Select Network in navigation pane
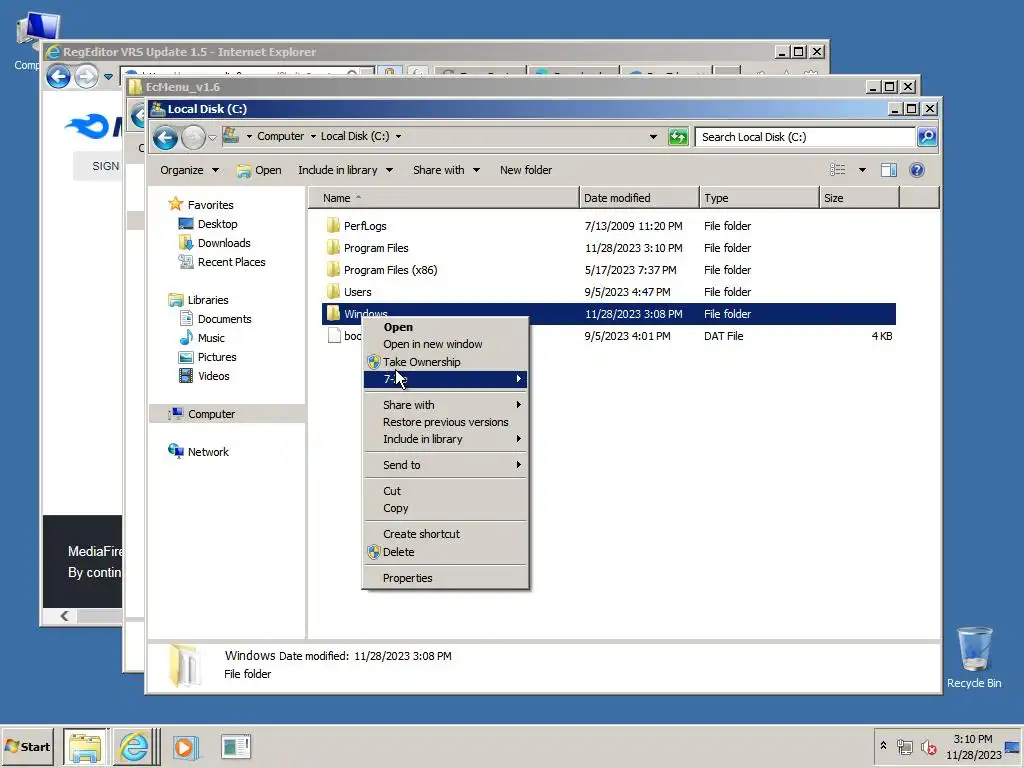Viewport: 1024px width, 768px height. 208,452
